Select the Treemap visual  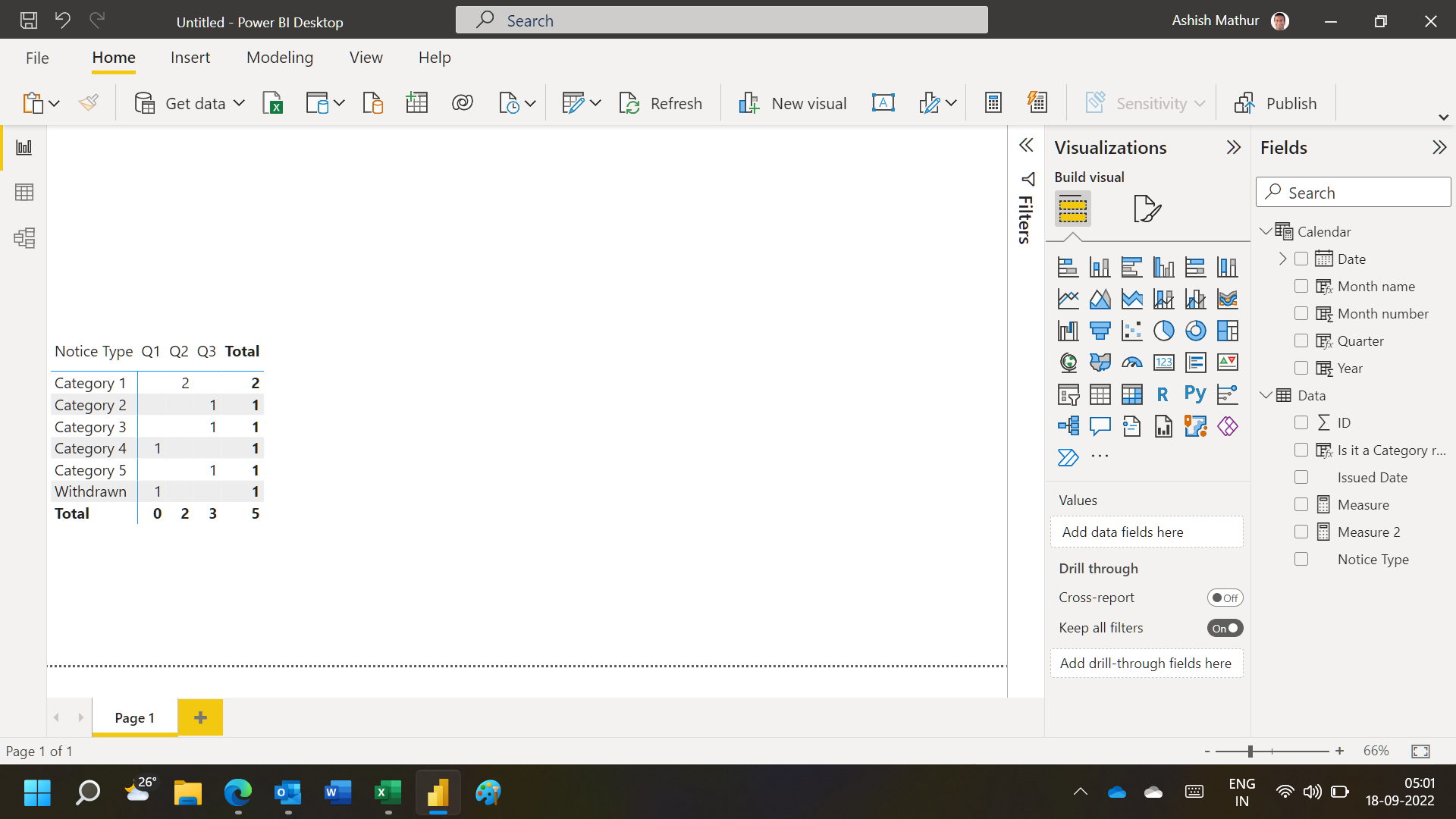pyautogui.click(x=1228, y=331)
